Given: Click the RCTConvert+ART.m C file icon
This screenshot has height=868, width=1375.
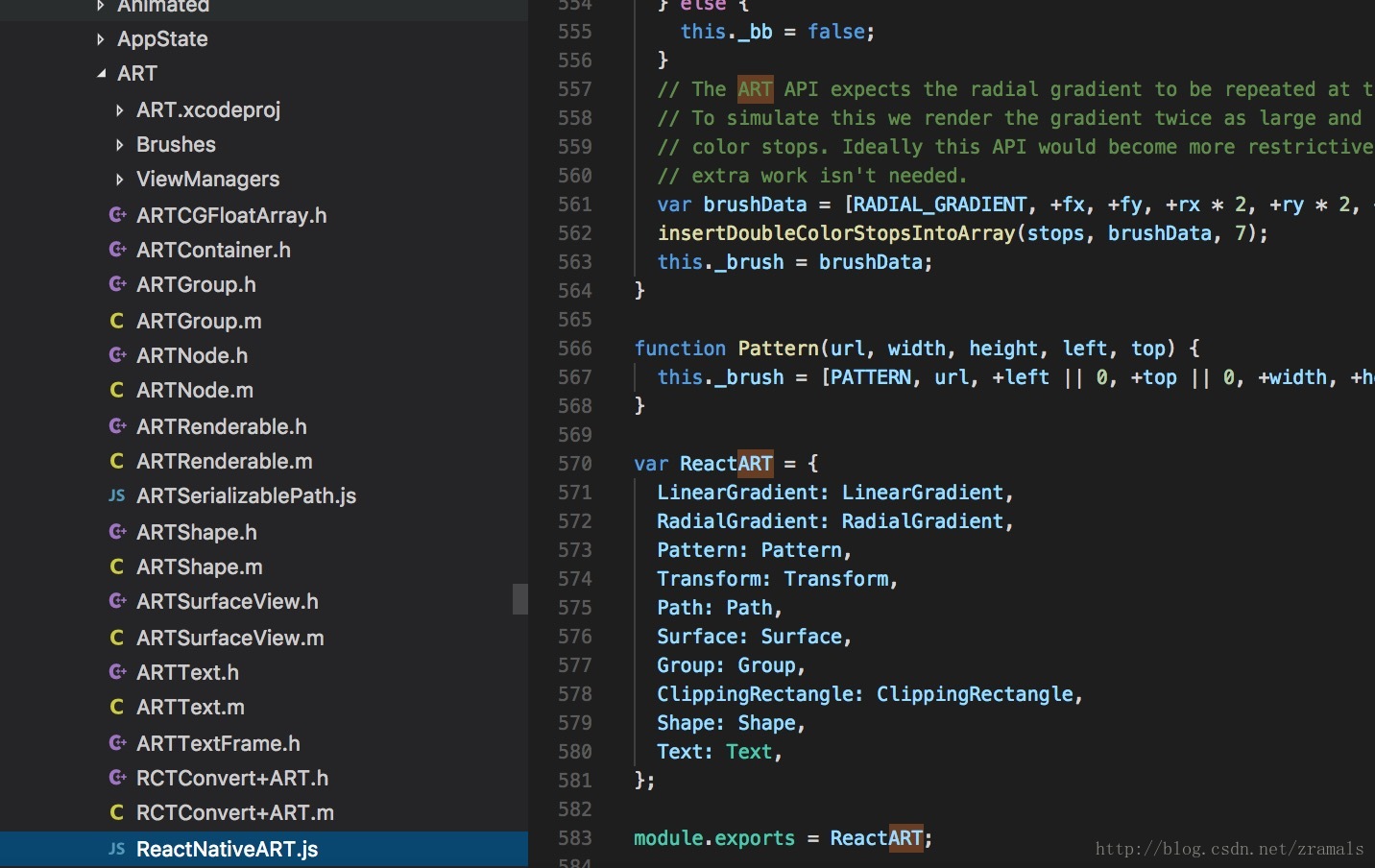Looking at the screenshot, I should 117,812.
